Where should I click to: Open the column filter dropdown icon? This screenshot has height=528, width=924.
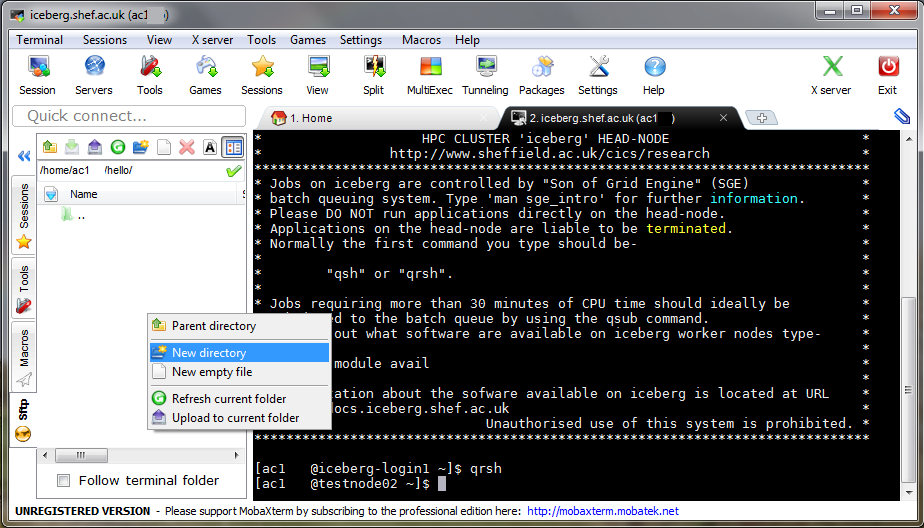51,194
